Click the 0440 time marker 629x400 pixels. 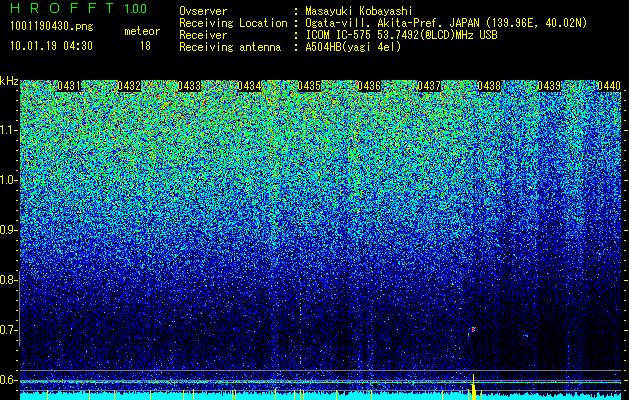609,86
